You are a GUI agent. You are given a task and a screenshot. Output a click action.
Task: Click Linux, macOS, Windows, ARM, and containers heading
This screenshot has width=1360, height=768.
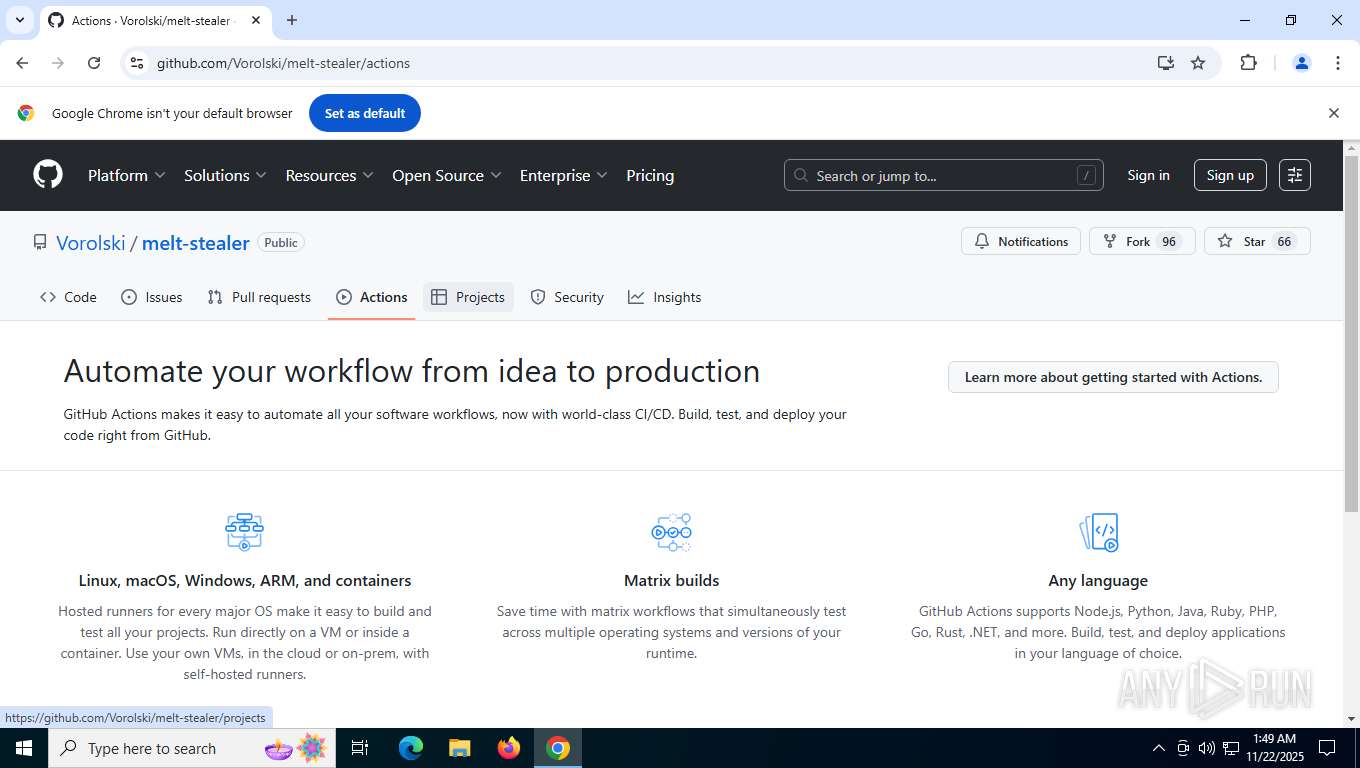point(245,580)
